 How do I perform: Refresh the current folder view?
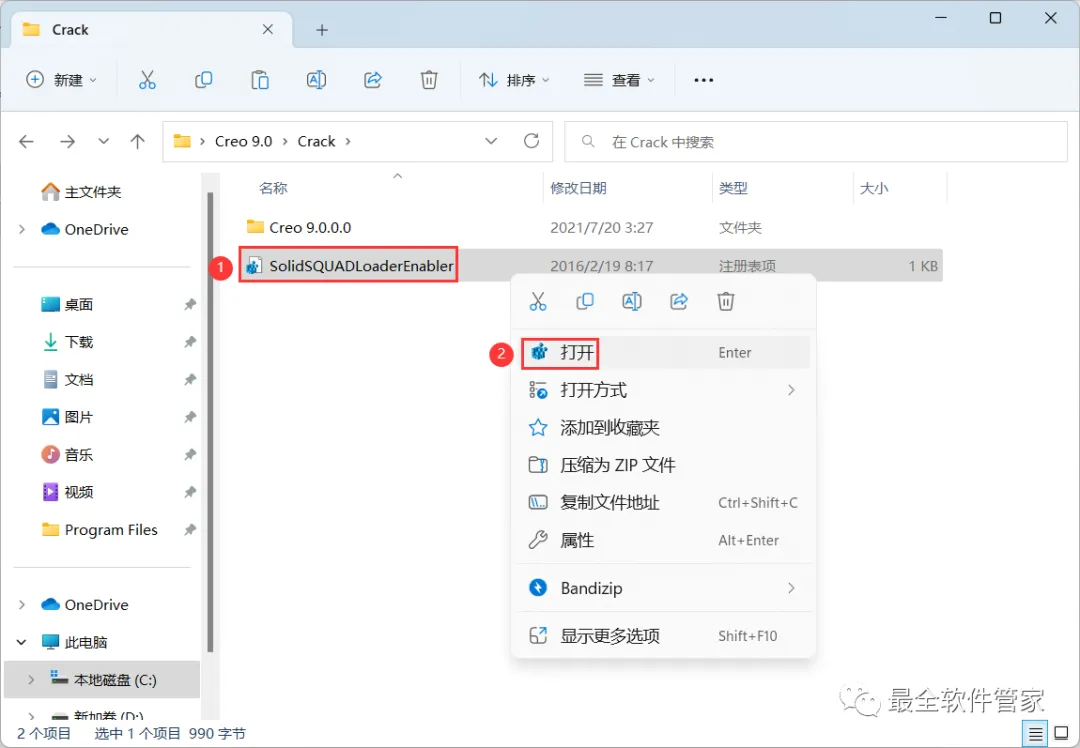point(531,141)
